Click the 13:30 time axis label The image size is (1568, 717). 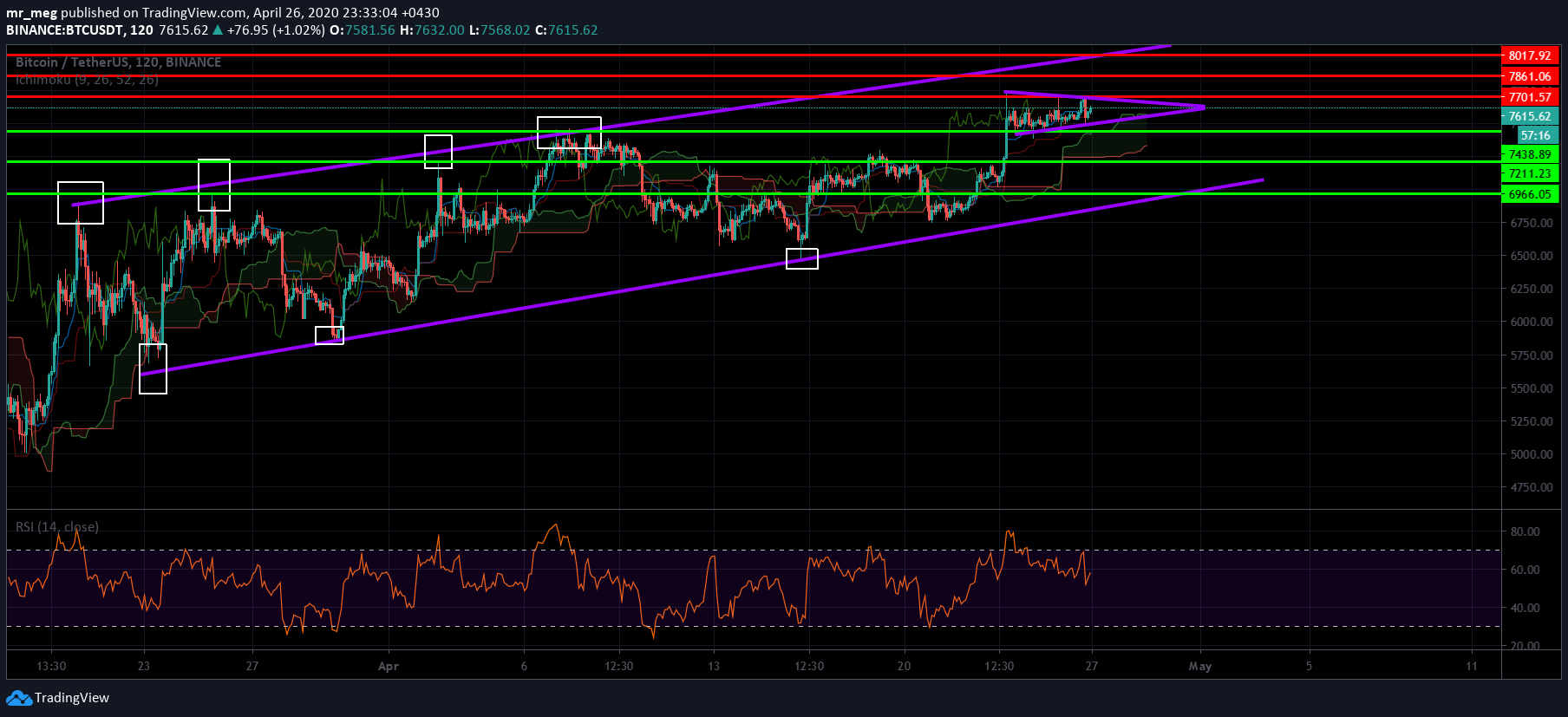tap(52, 666)
